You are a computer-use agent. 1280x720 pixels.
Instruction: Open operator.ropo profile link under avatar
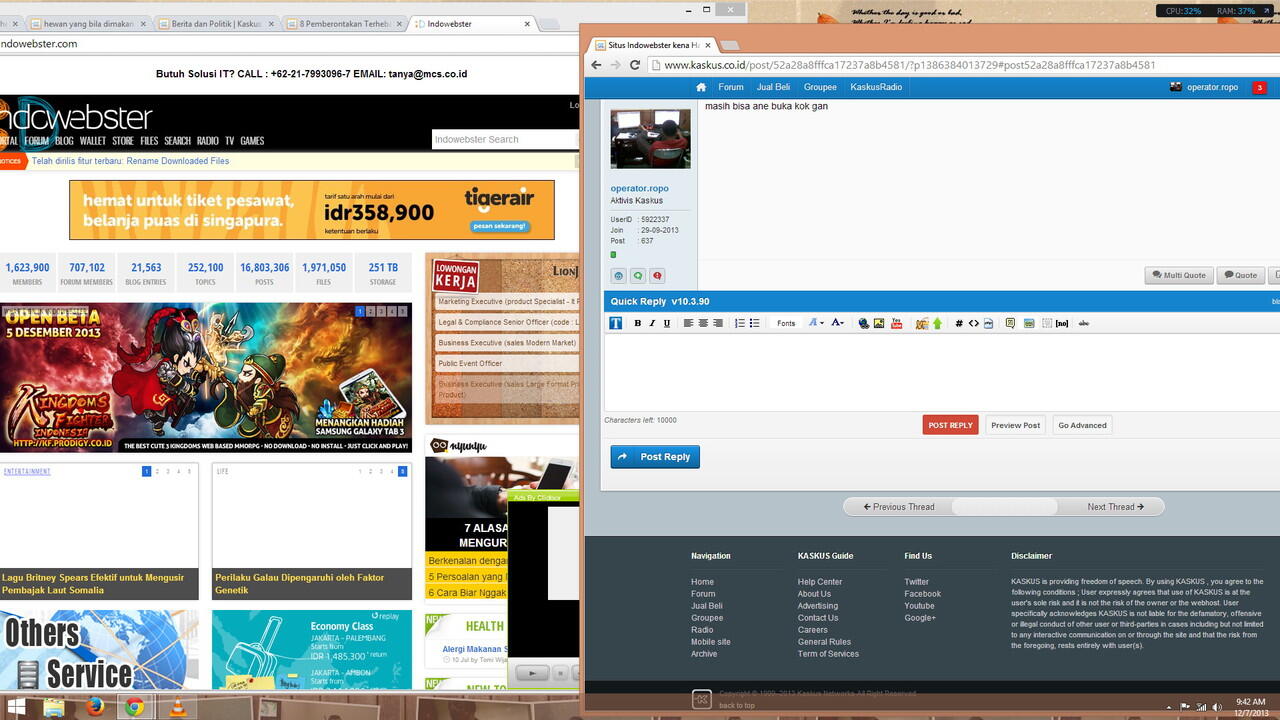pyautogui.click(x=640, y=188)
